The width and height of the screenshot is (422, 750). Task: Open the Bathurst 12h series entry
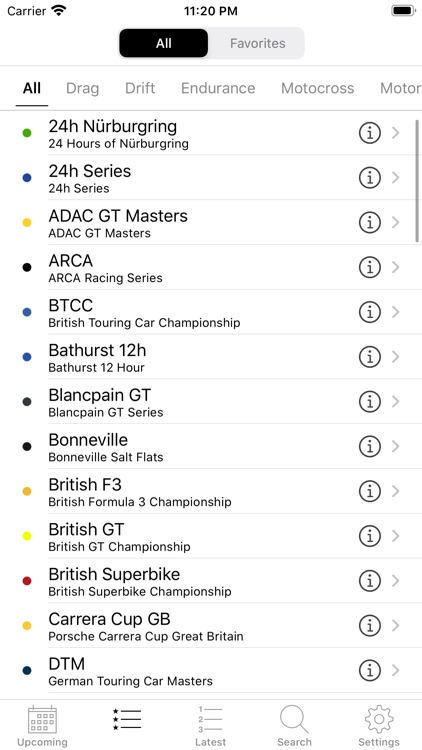(x=211, y=357)
